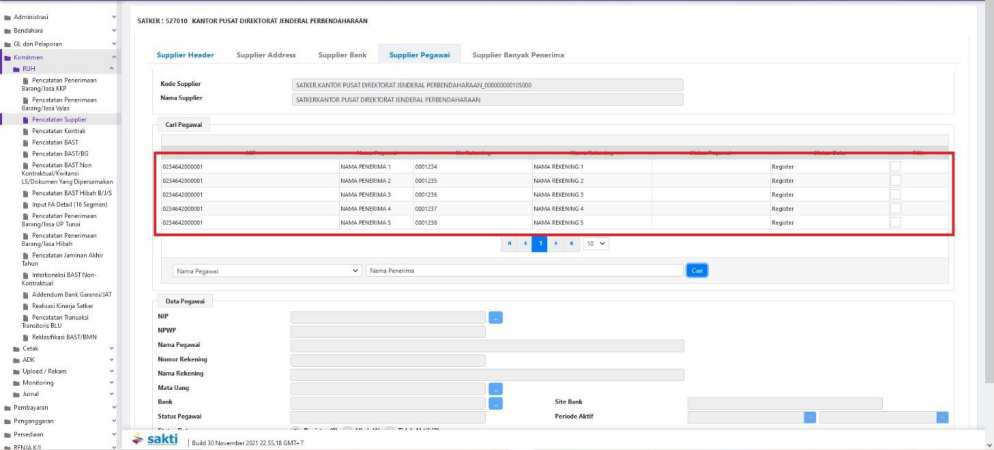Select the checkbox for NAMA PENERIMA 5
The height and width of the screenshot is (450, 994).
[x=895, y=222]
